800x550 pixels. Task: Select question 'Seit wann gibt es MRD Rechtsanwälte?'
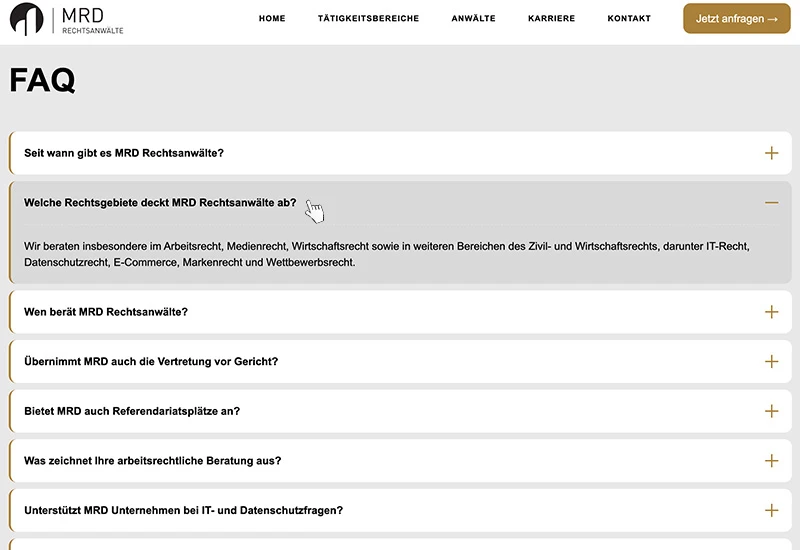(124, 153)
